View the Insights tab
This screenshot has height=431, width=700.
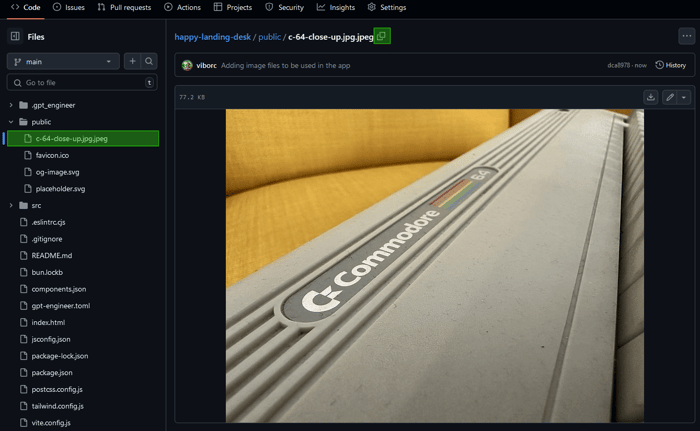(336, 8)
